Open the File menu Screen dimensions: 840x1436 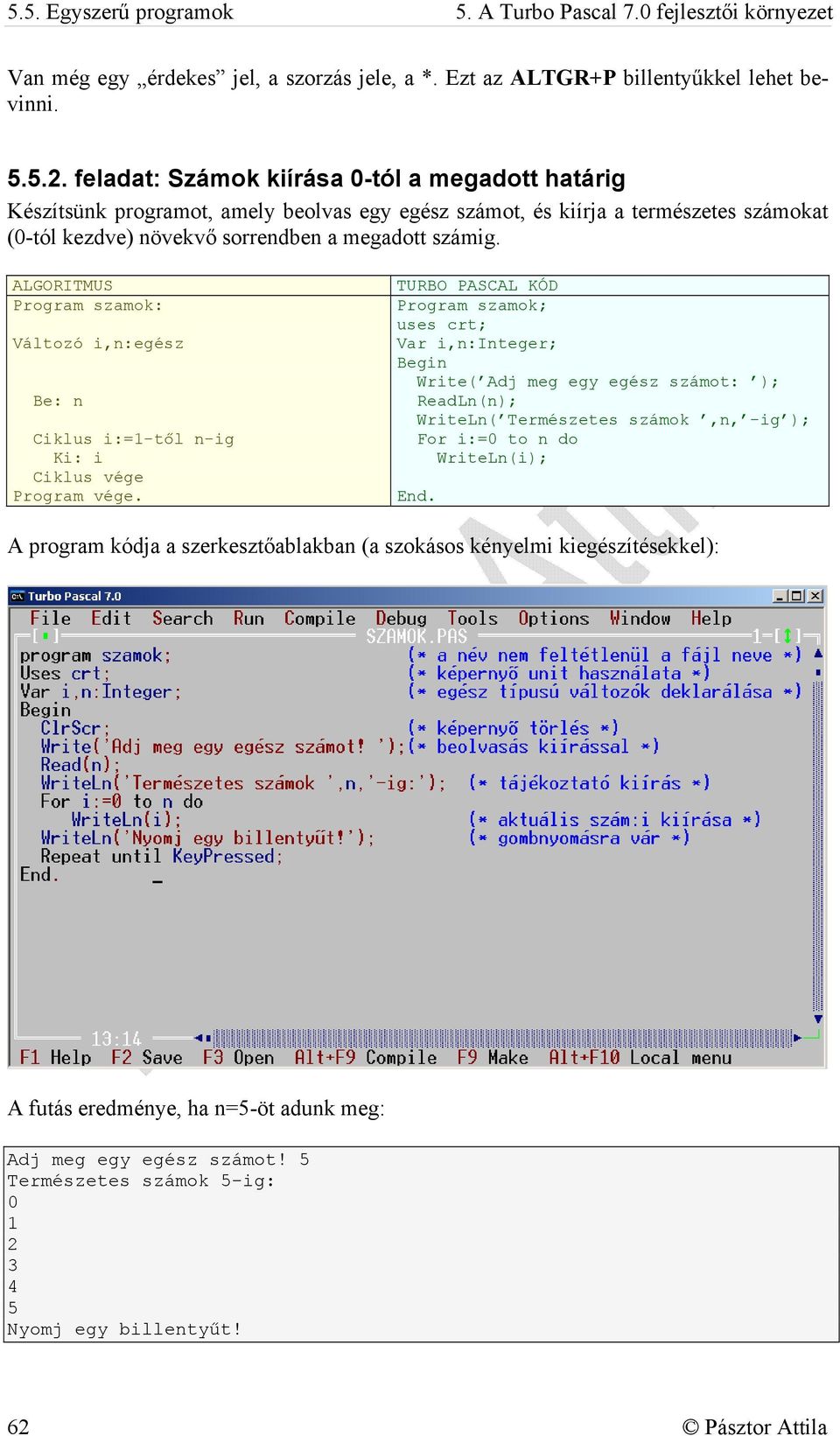tap(51, 619)
